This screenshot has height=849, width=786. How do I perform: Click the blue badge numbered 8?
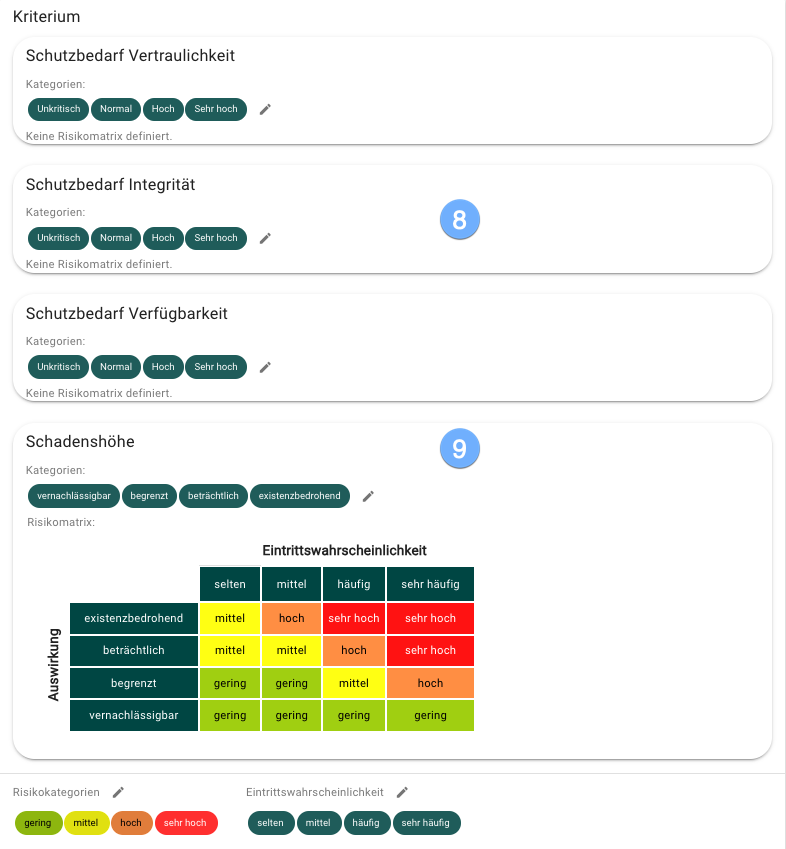click(x=460, y=220)
